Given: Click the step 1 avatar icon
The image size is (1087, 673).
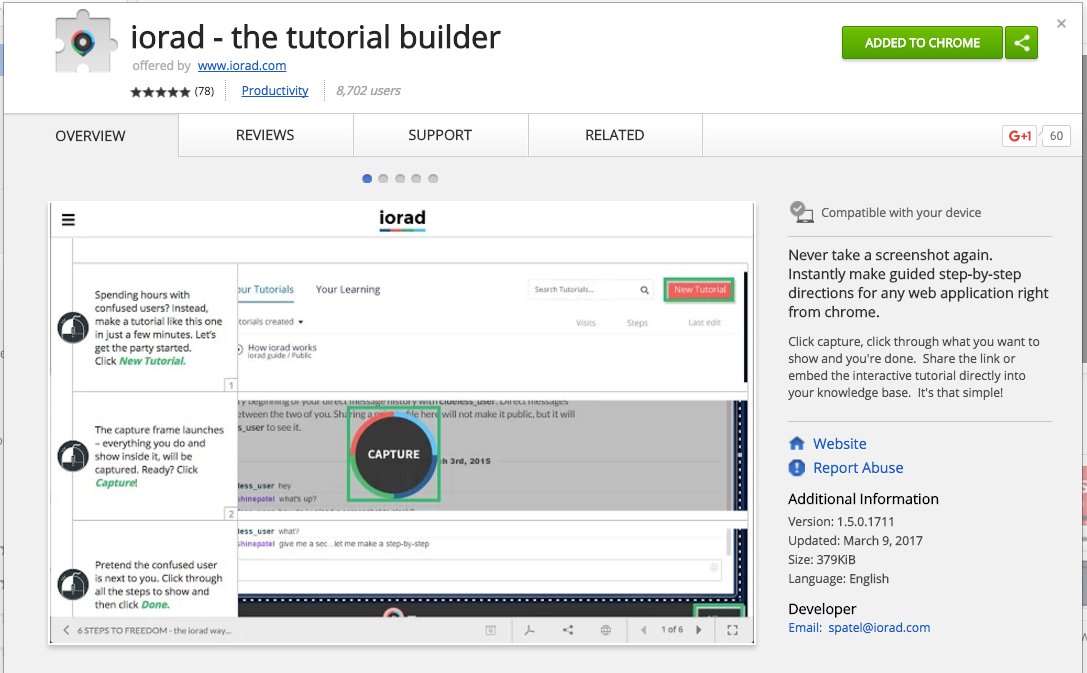Looking at the screenshot, I should click(73, 328).
